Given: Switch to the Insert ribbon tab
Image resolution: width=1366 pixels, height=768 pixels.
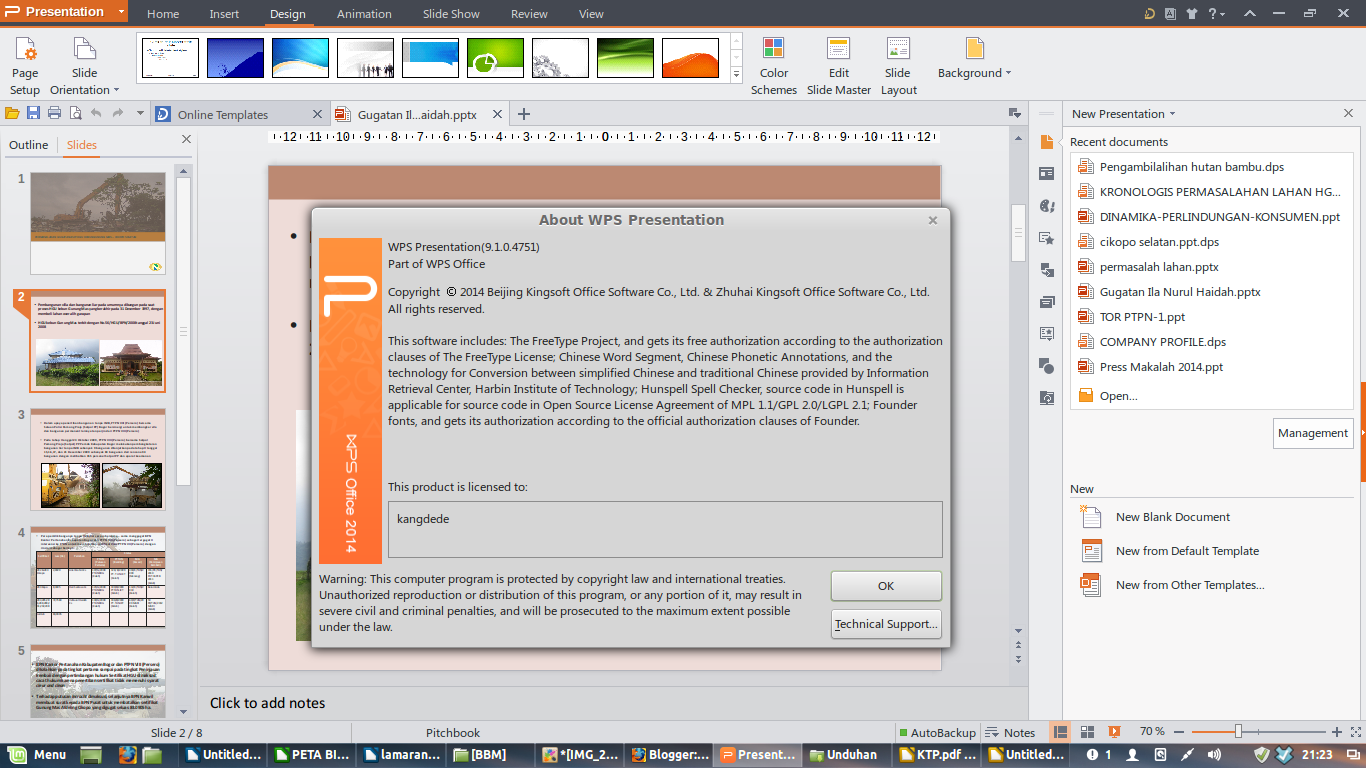Looking at the screenshot, I should (x=224, y=14).
